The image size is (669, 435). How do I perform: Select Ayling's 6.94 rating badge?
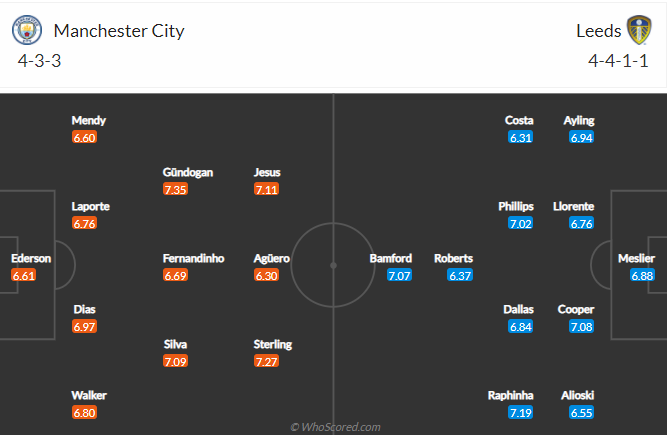(x=581, y=137)
